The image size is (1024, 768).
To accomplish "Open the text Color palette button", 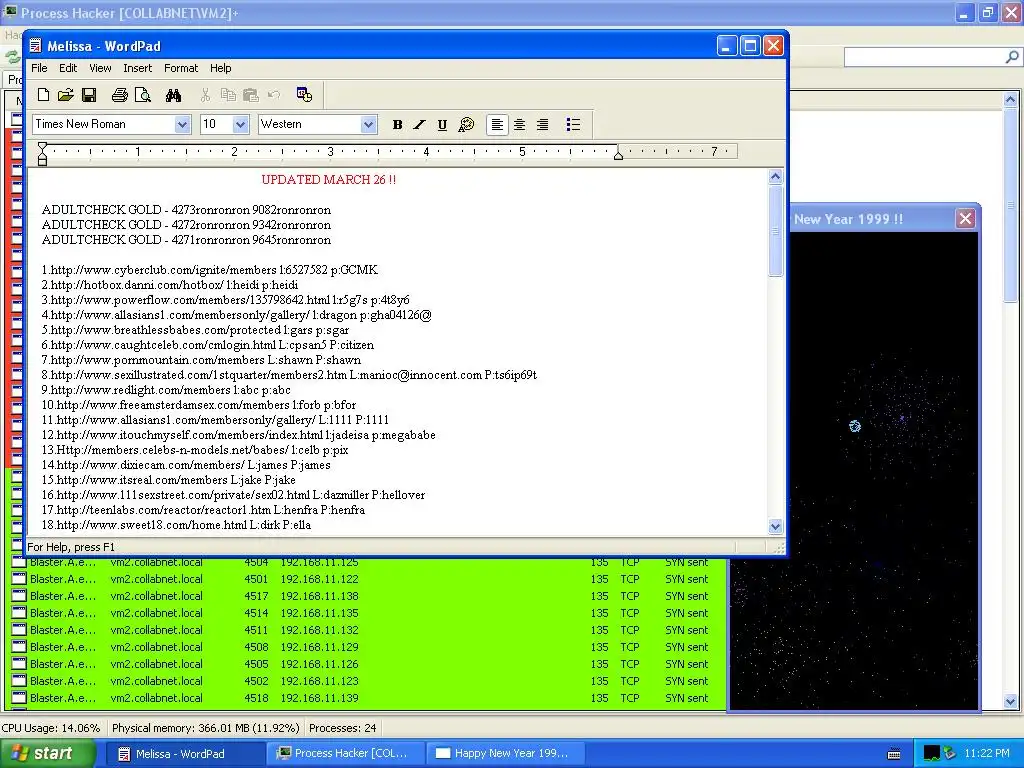I will tap(466, 125).
